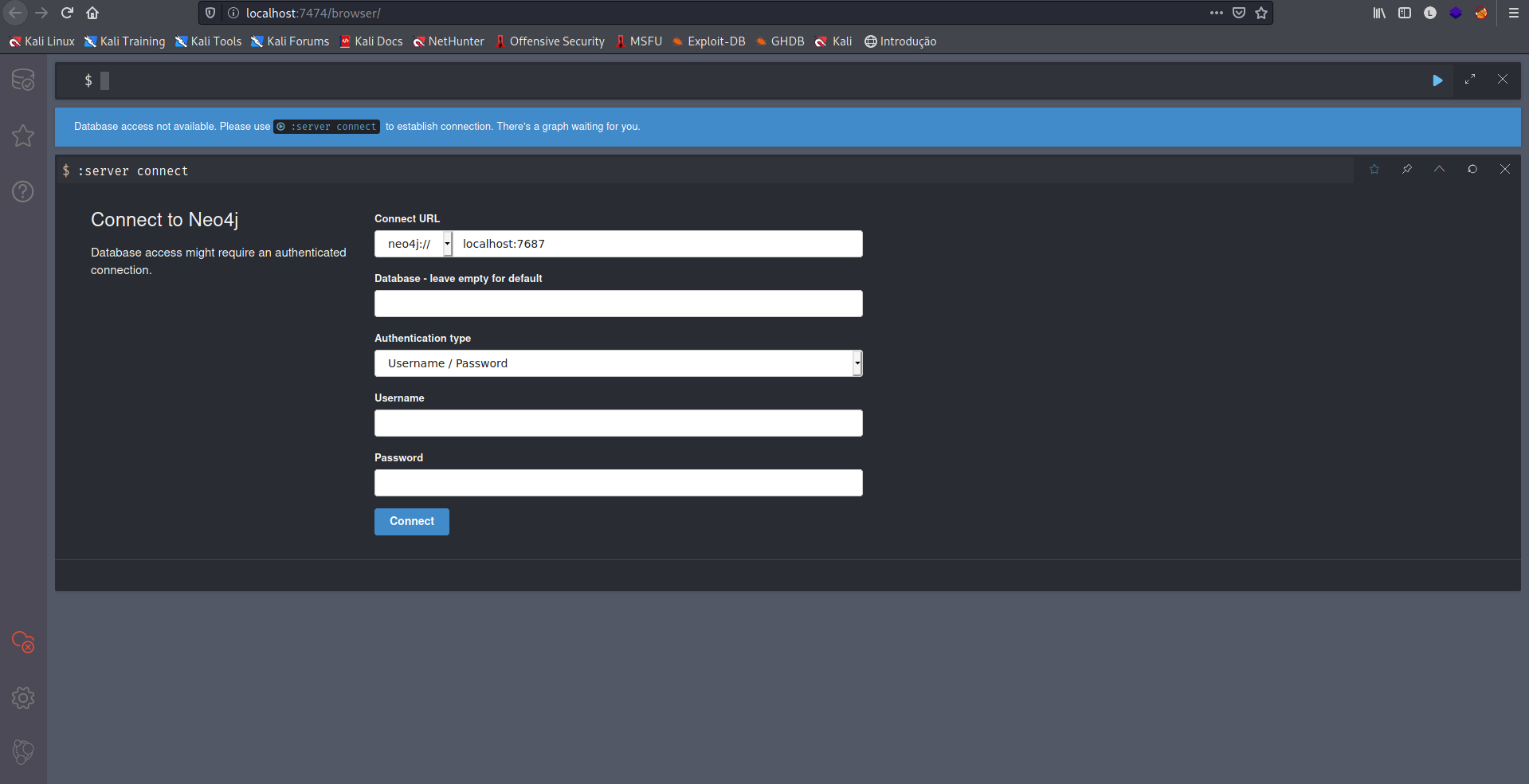The width and height of the screenshot is (1529, 784).
Task: Save server connect frame as favorite
Action: (x=1374, y=169)
